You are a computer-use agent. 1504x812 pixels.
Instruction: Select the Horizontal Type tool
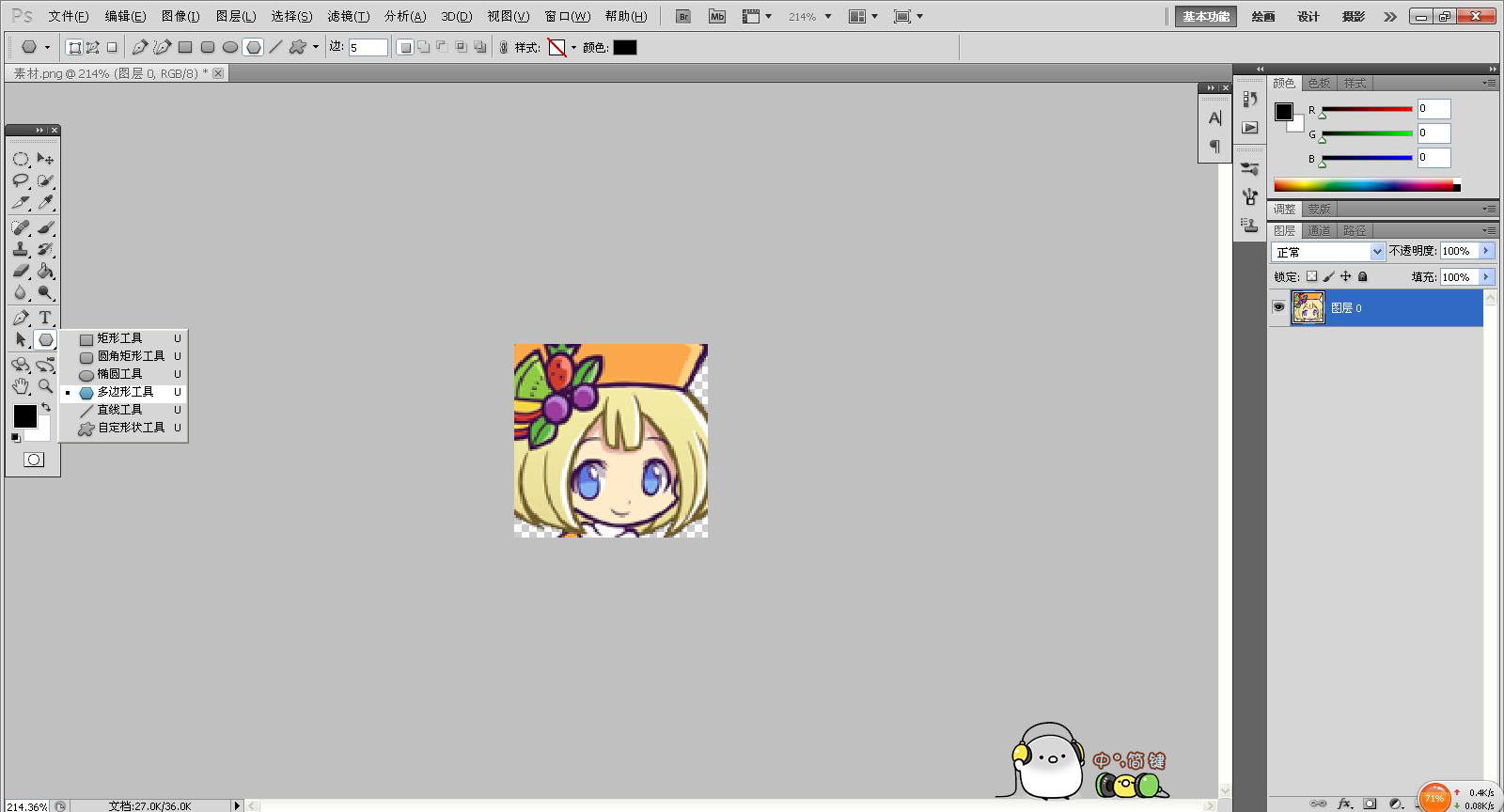point(45,318)
